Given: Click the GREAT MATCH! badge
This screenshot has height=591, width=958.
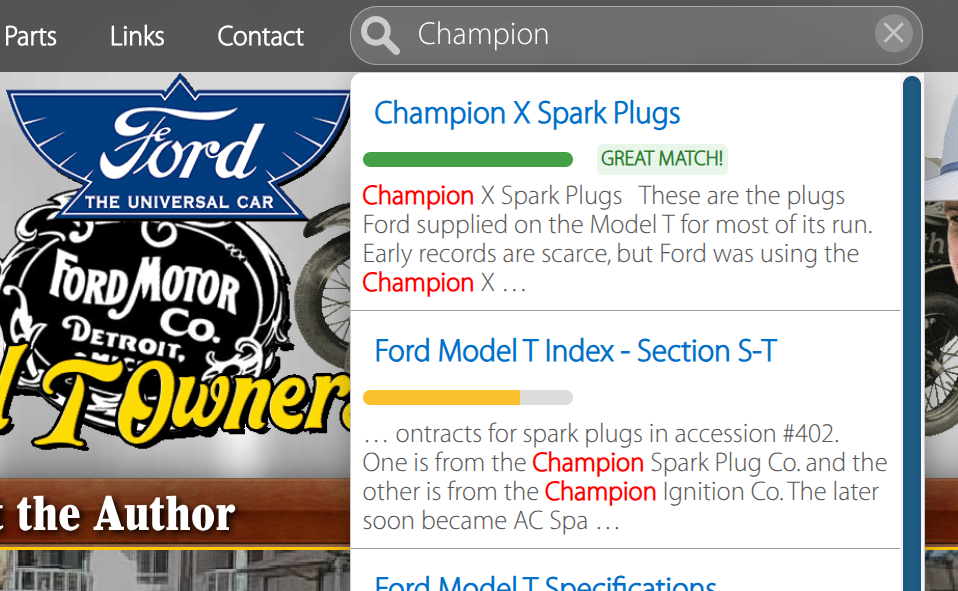Looking at the screenshot, I should click(x=661, y=158).
